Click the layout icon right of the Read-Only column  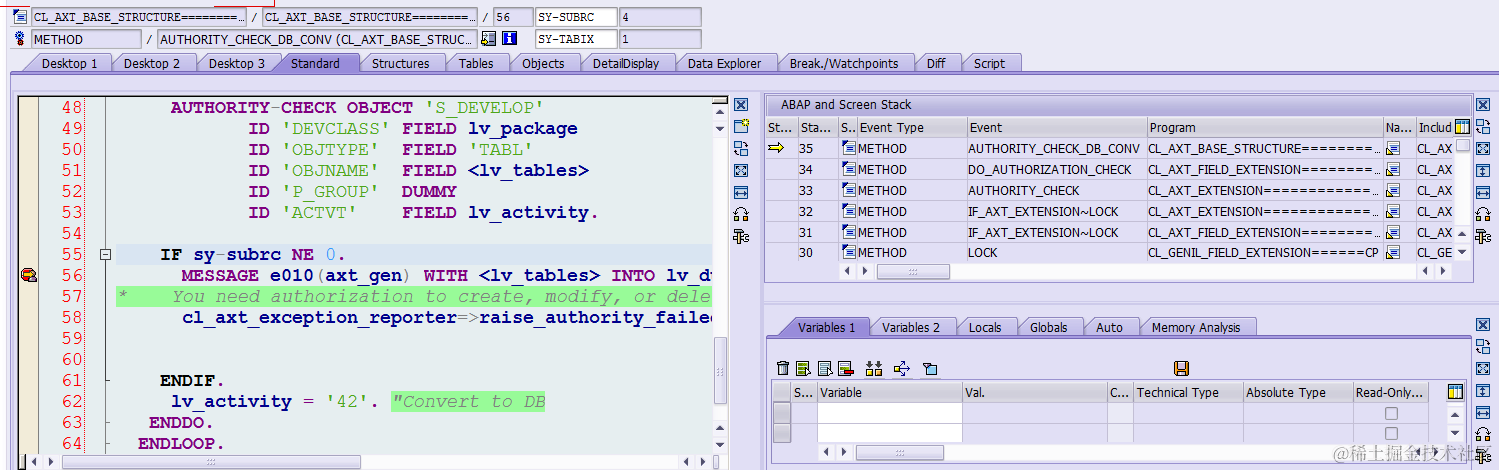1455,392
